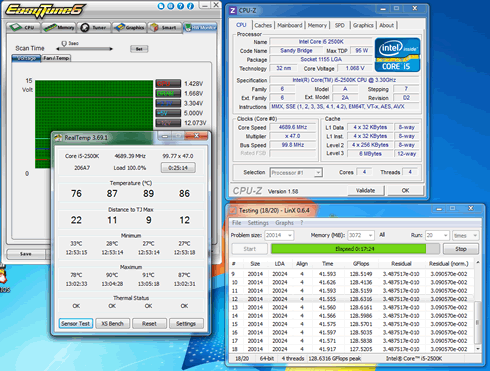Select the HW Monitor tab in EasyTune6
The width and height of the screenshot is (490, 371).
200,27
